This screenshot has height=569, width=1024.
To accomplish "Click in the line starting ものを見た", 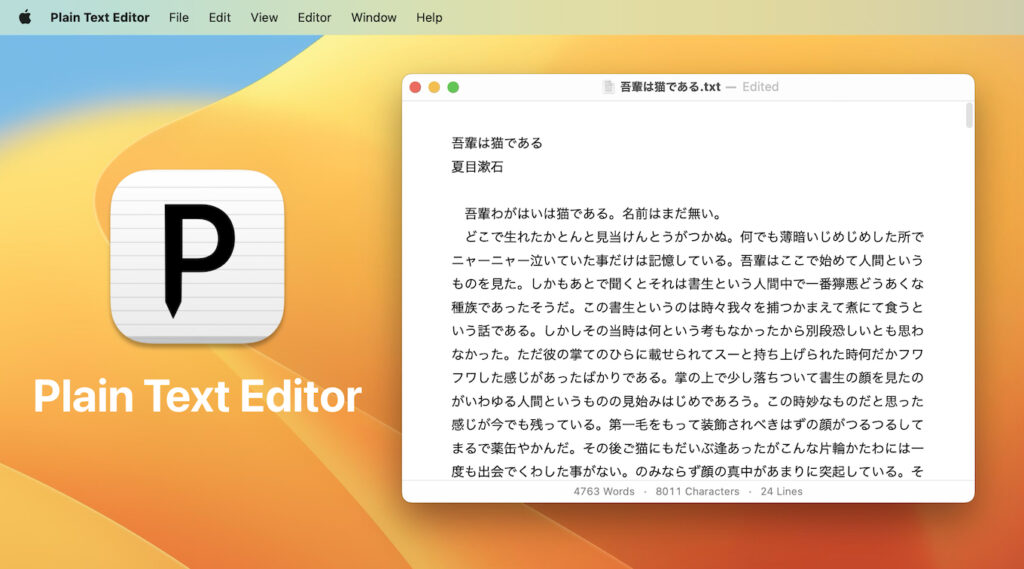I will coord(688,284).
